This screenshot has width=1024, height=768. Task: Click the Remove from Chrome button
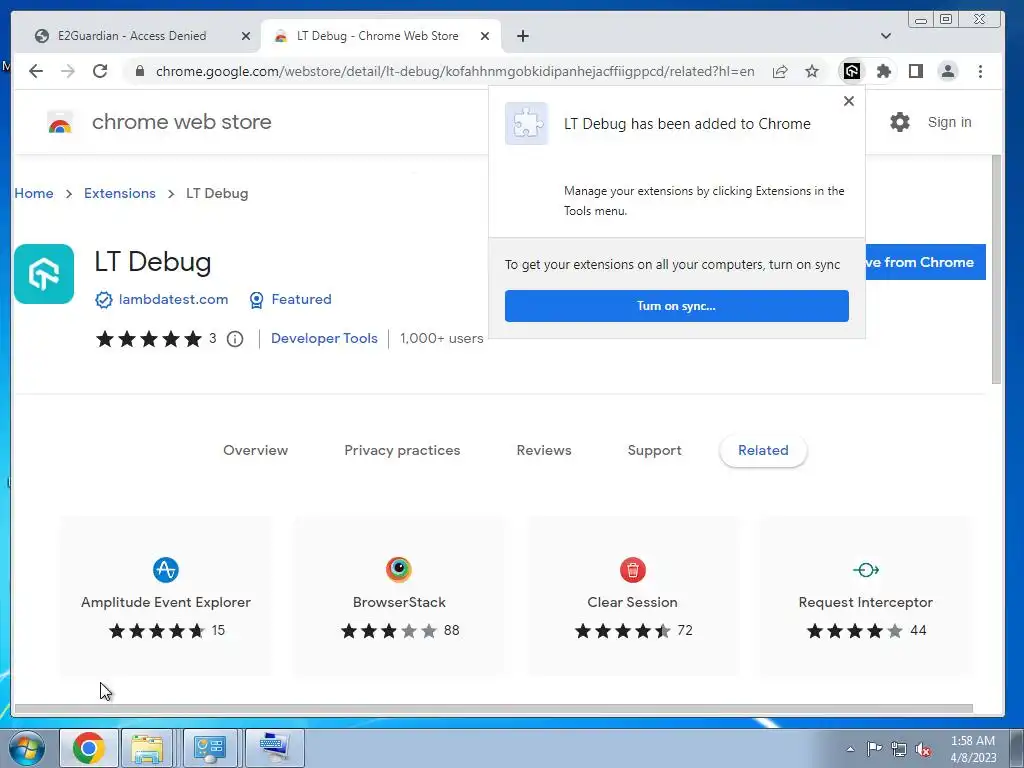(925, 262)
